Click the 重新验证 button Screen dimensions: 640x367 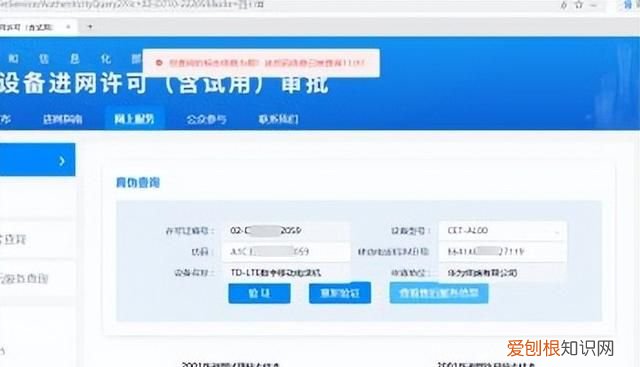coord(340,293)
